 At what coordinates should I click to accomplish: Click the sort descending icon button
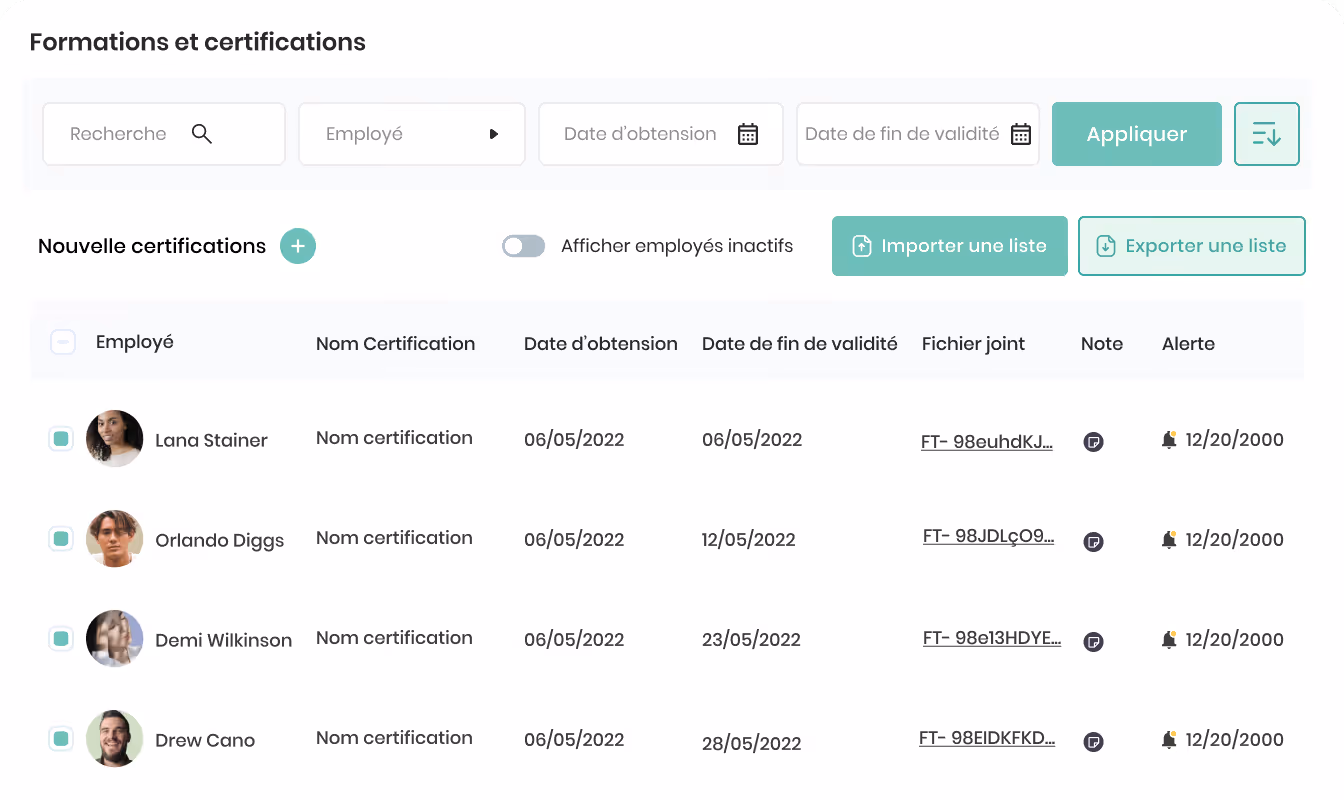pos(1267,134)
